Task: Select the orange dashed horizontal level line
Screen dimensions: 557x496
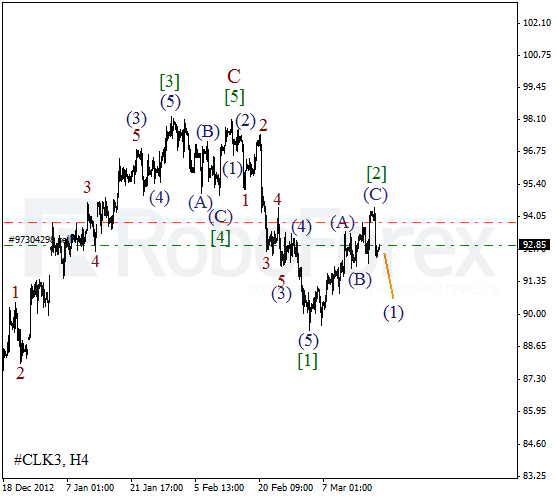Action: (259, 222)
